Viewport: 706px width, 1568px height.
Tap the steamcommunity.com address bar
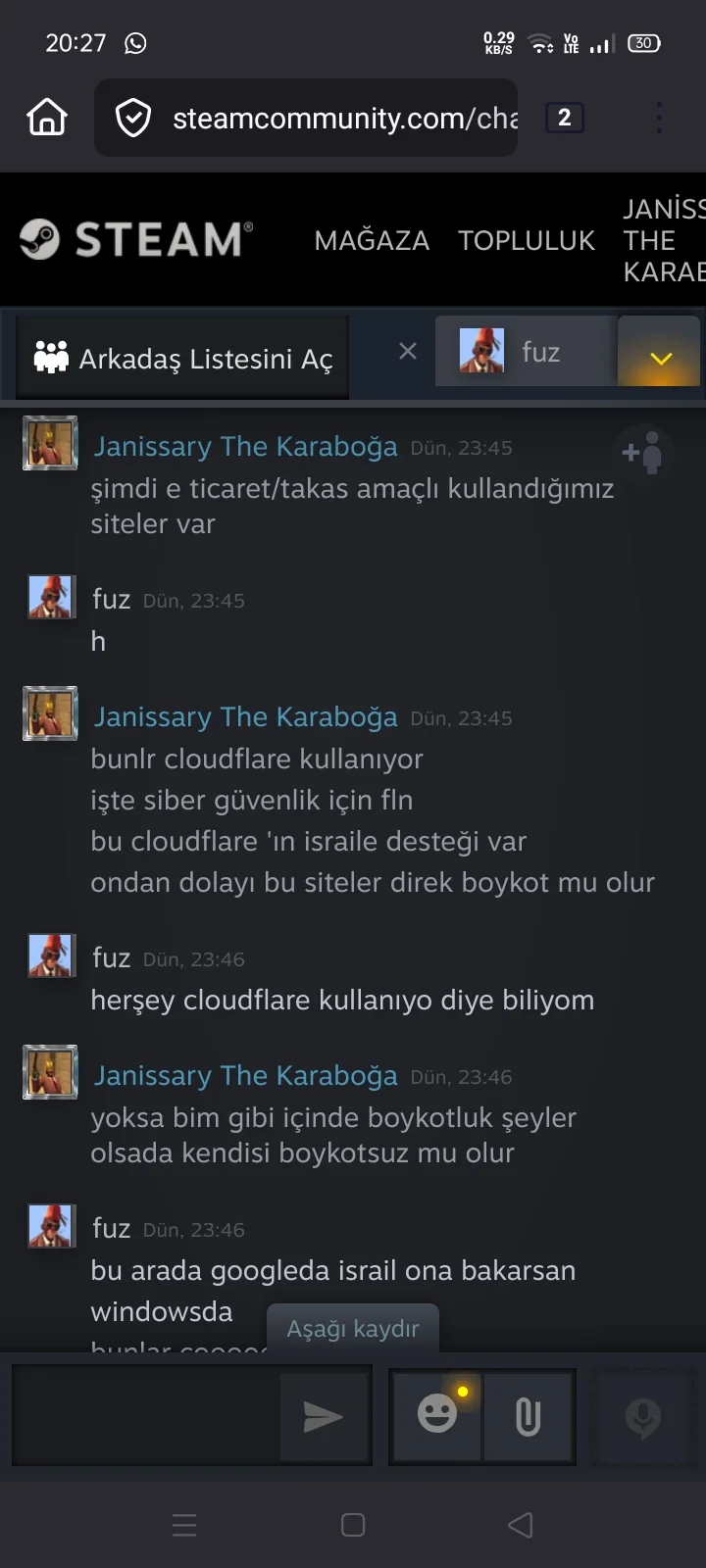click(x=306, y=118)
